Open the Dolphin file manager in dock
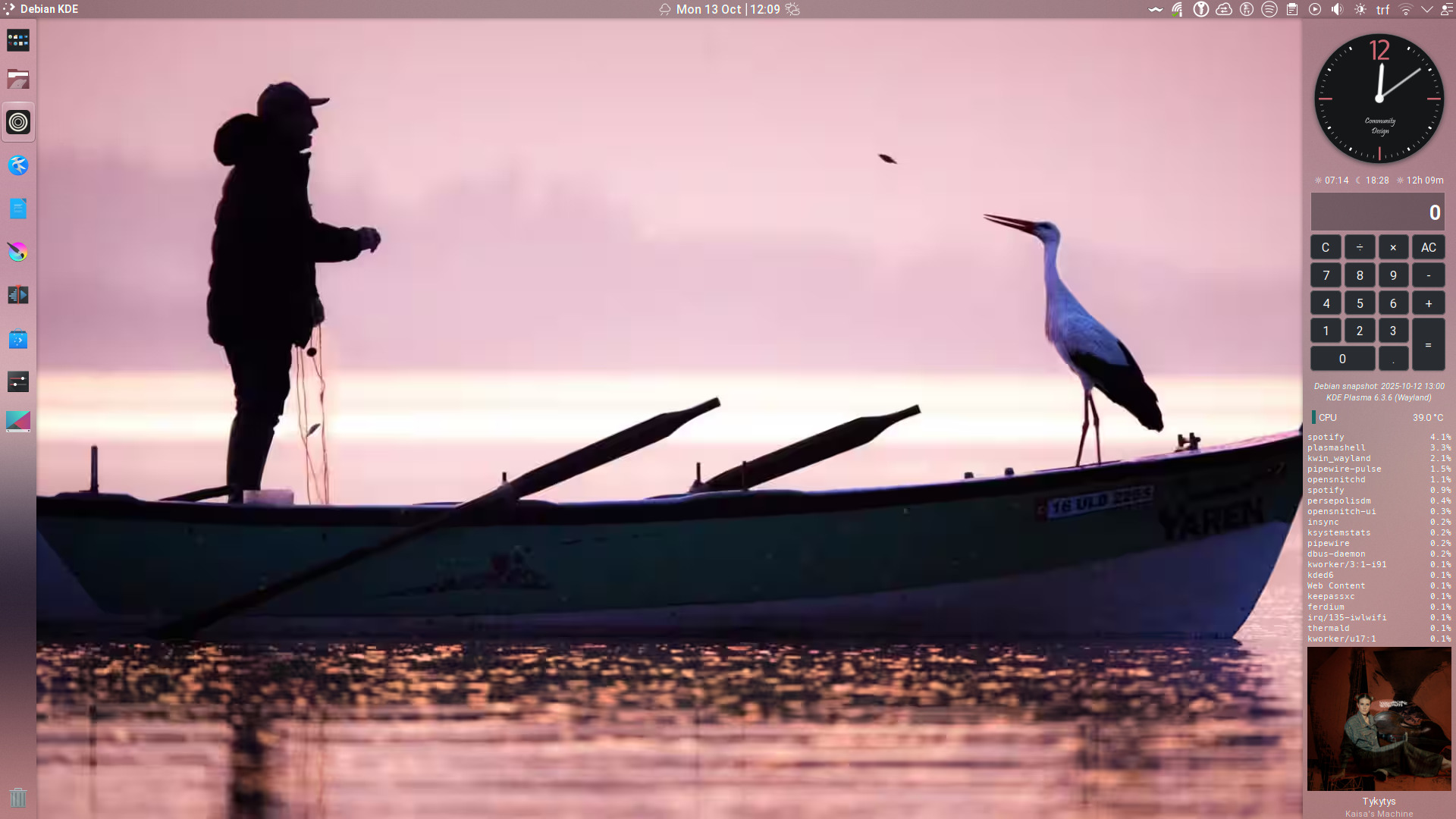1456x819 pixels. click(x=18, y=80)
